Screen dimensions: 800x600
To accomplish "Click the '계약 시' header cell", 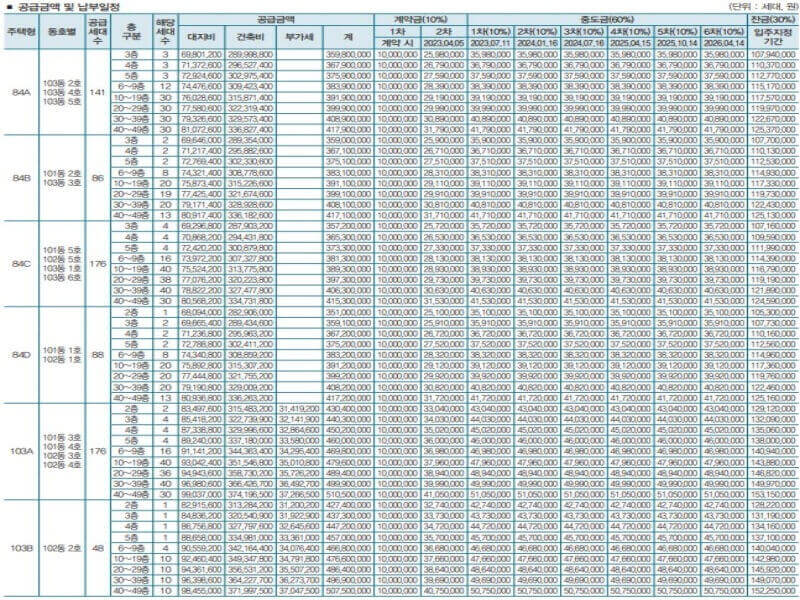I will pyautogui.click(x=397, y=43).
